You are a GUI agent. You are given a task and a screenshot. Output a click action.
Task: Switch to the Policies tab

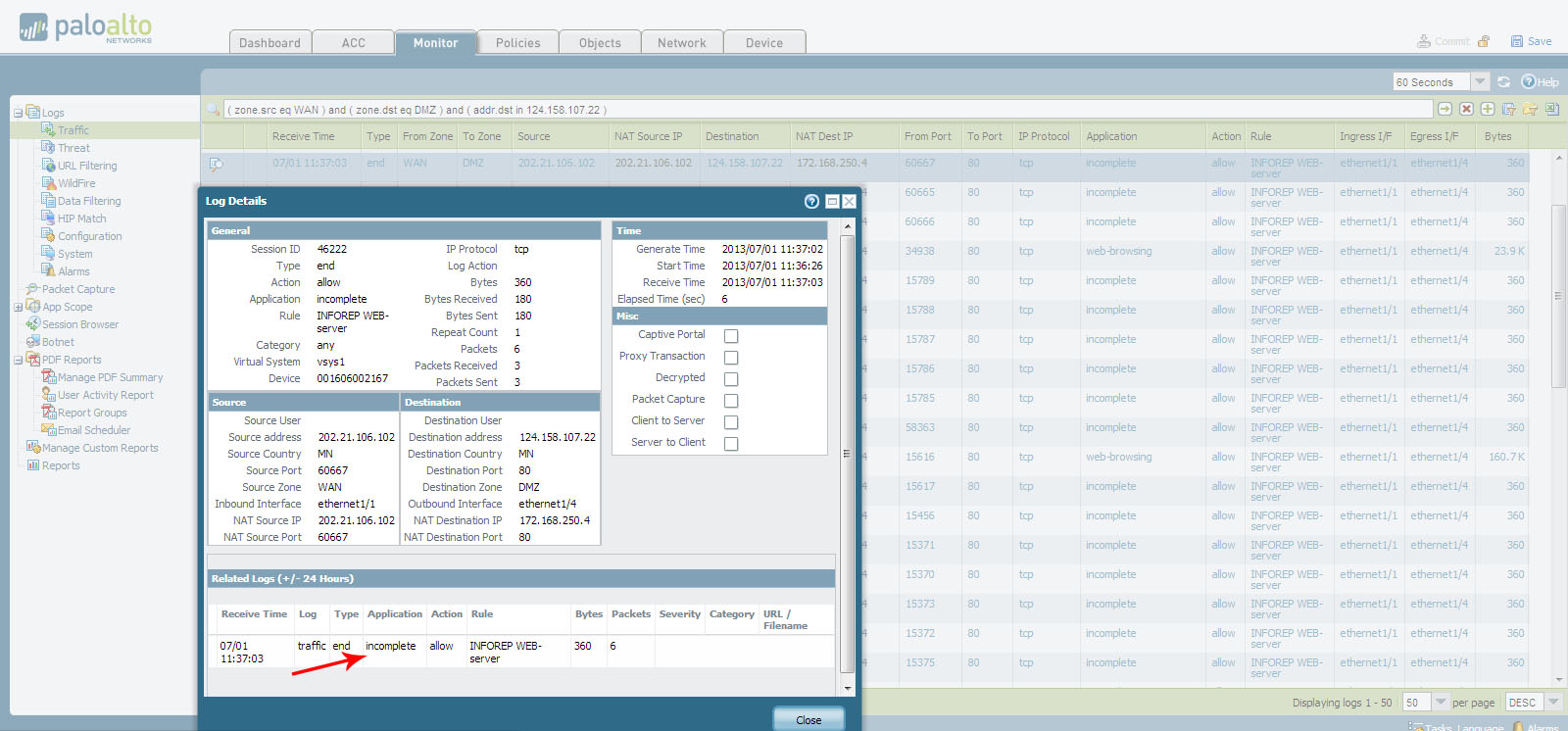click(518, 42)
